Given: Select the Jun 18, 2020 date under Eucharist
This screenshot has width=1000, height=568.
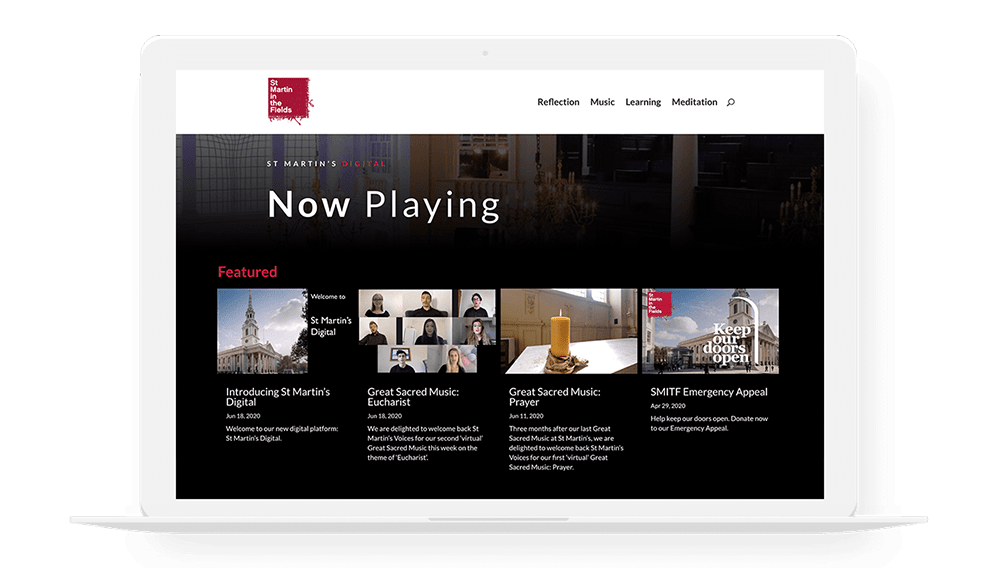Looking at the screenshot, I should (385, 416).
